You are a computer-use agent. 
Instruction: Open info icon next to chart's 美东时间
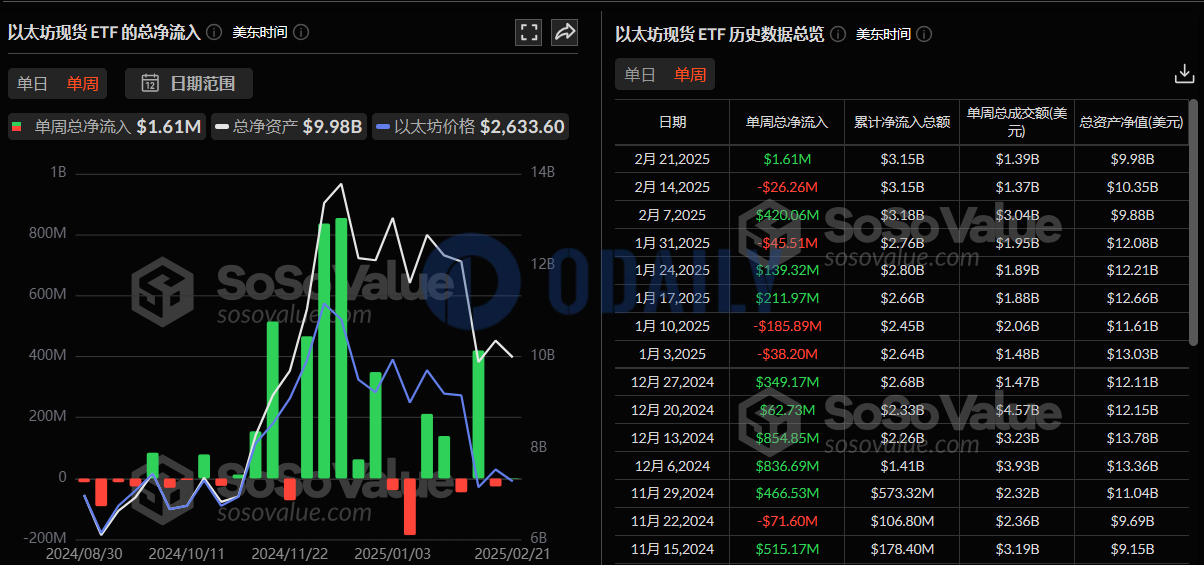[x=301, y=32]
